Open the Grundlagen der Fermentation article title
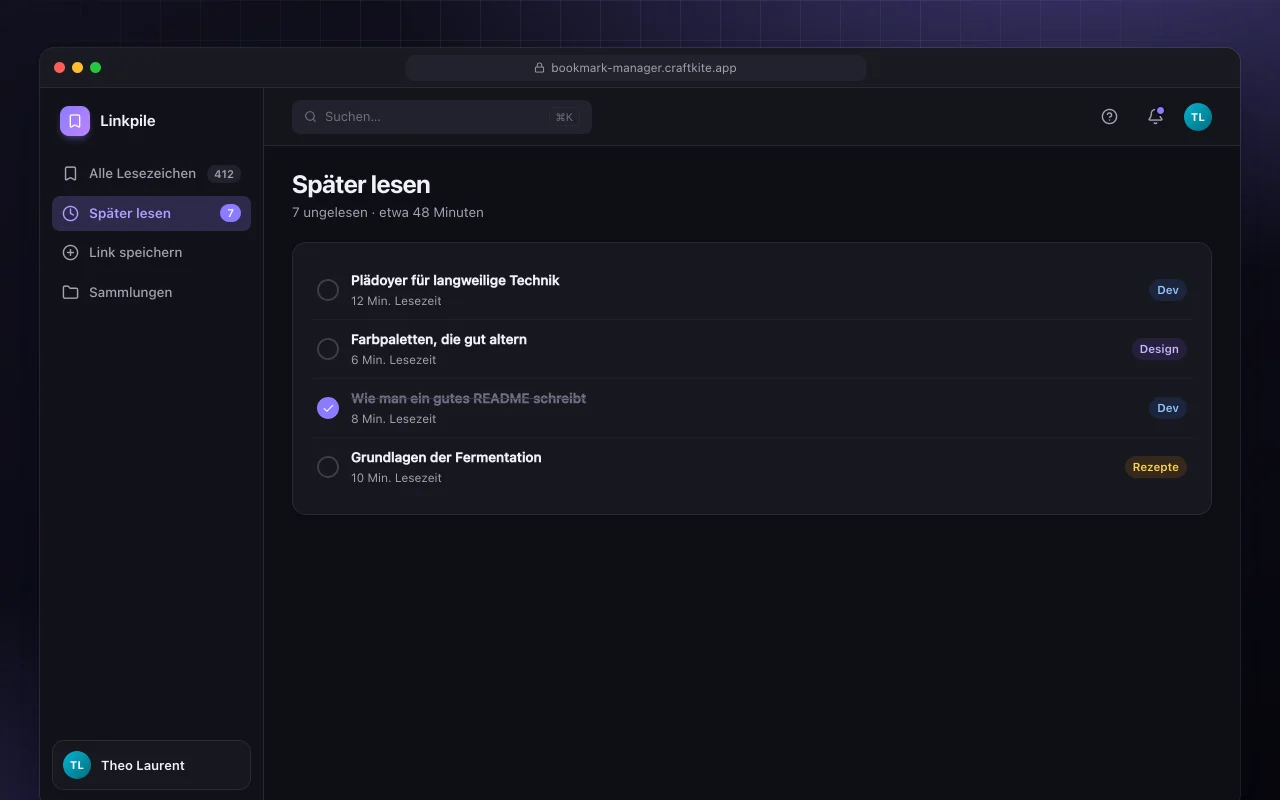1280x800 pixels. pyautogui.click(x=446, y=457)
